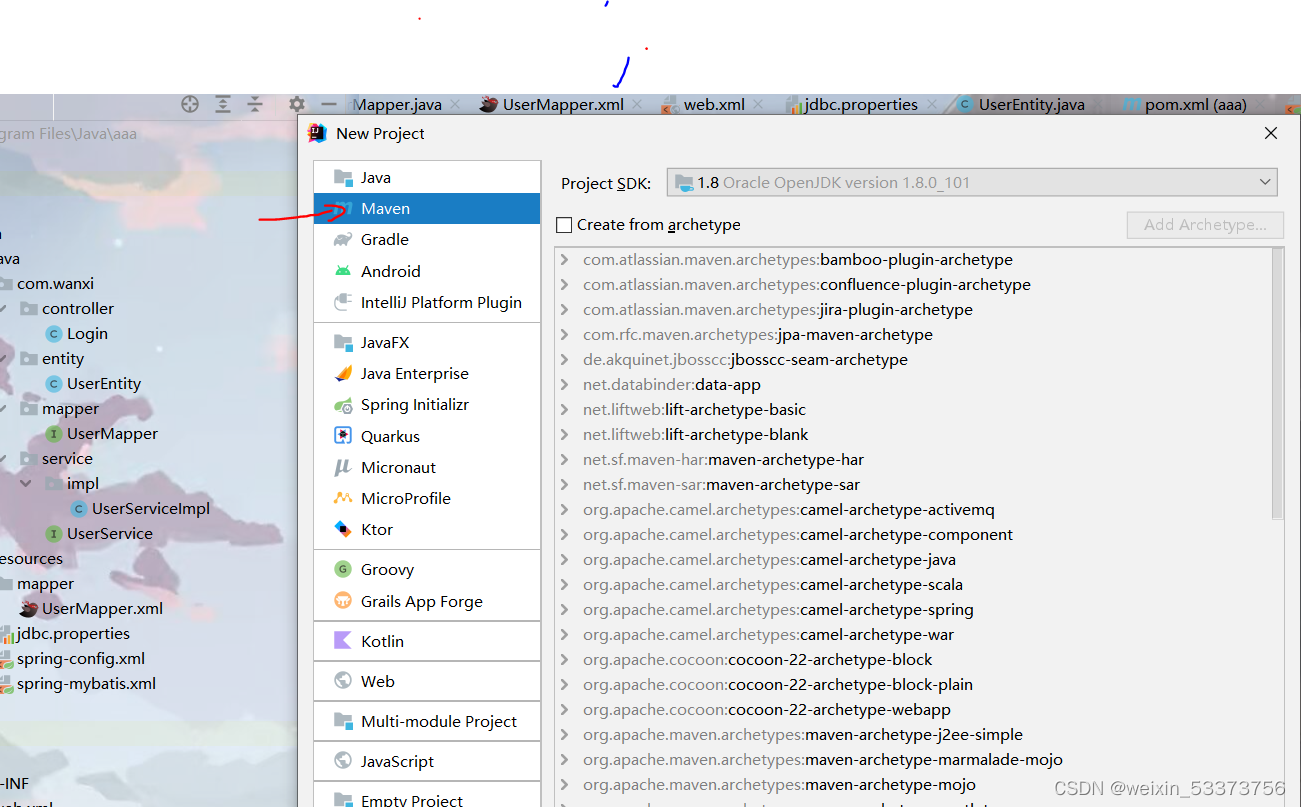This screenshot has height=807, width=1301.
Task: Click the Web globe icon
Action: (x=343, y=681)
